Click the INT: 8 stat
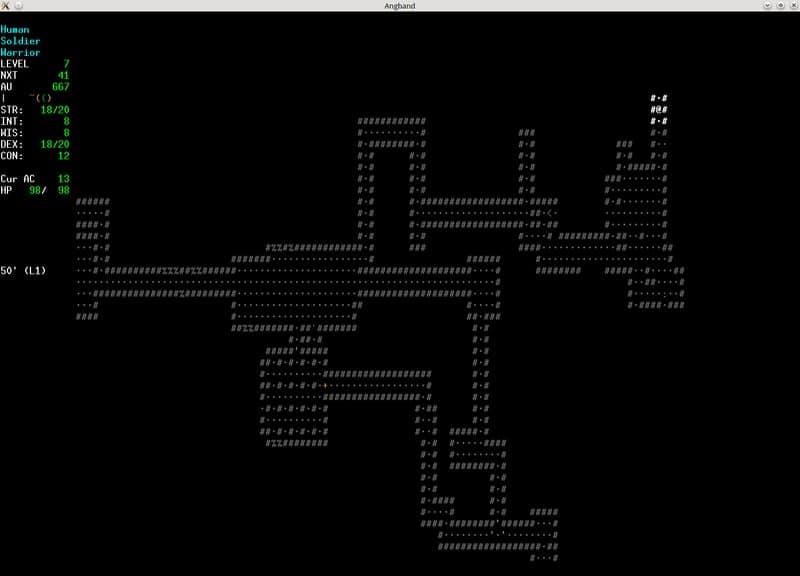 coord(35,121)
